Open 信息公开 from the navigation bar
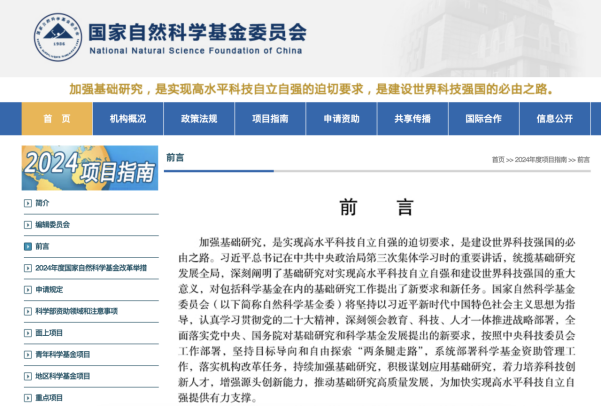This screenshot has height=406, width=602. click(554, 118)
